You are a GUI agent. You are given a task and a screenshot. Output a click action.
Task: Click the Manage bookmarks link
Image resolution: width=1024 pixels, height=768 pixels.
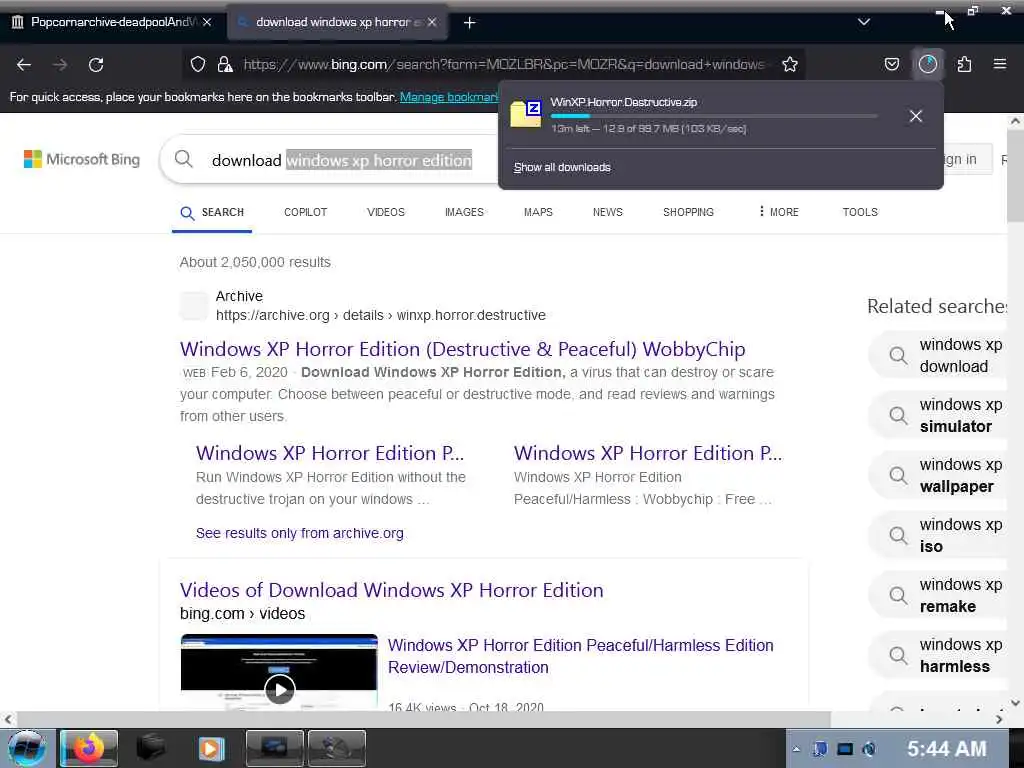(x=449, y=97)
